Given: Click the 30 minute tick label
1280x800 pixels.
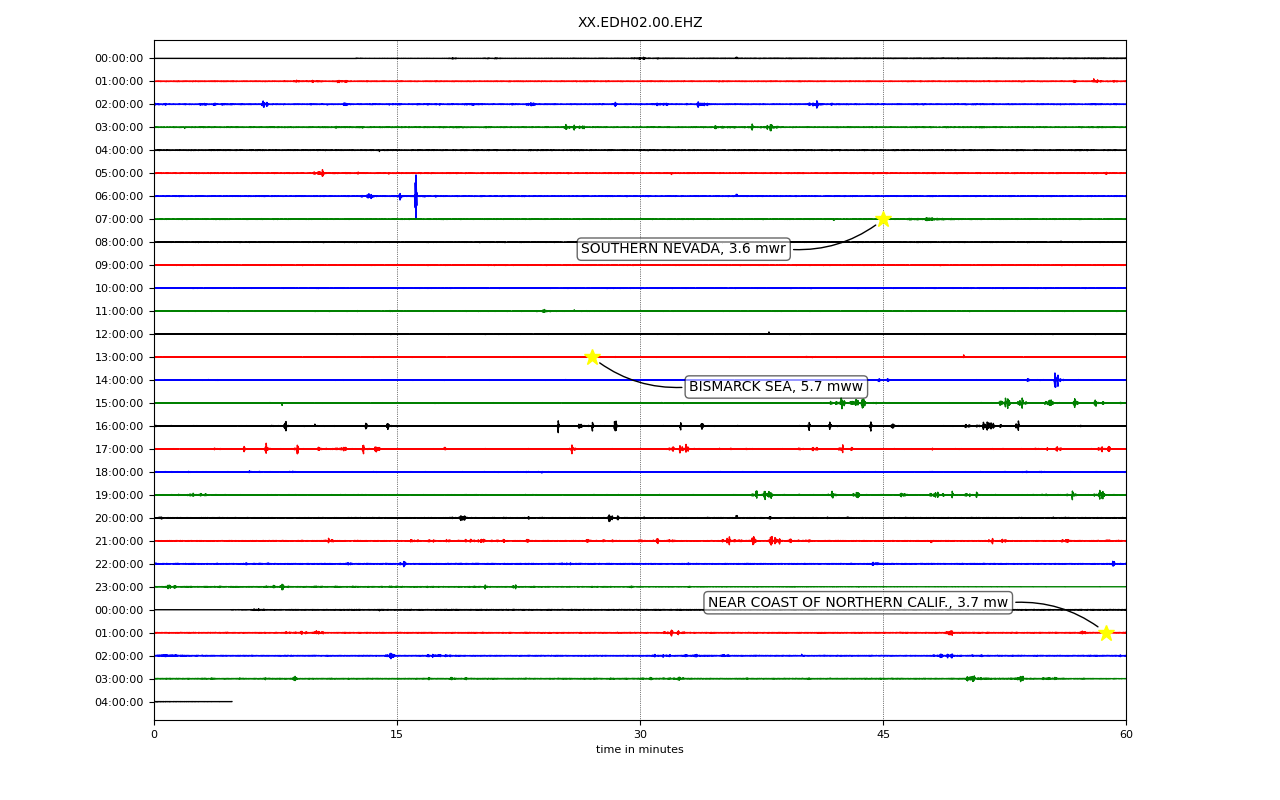Looking at the screenshot, I should pos(640,735).
